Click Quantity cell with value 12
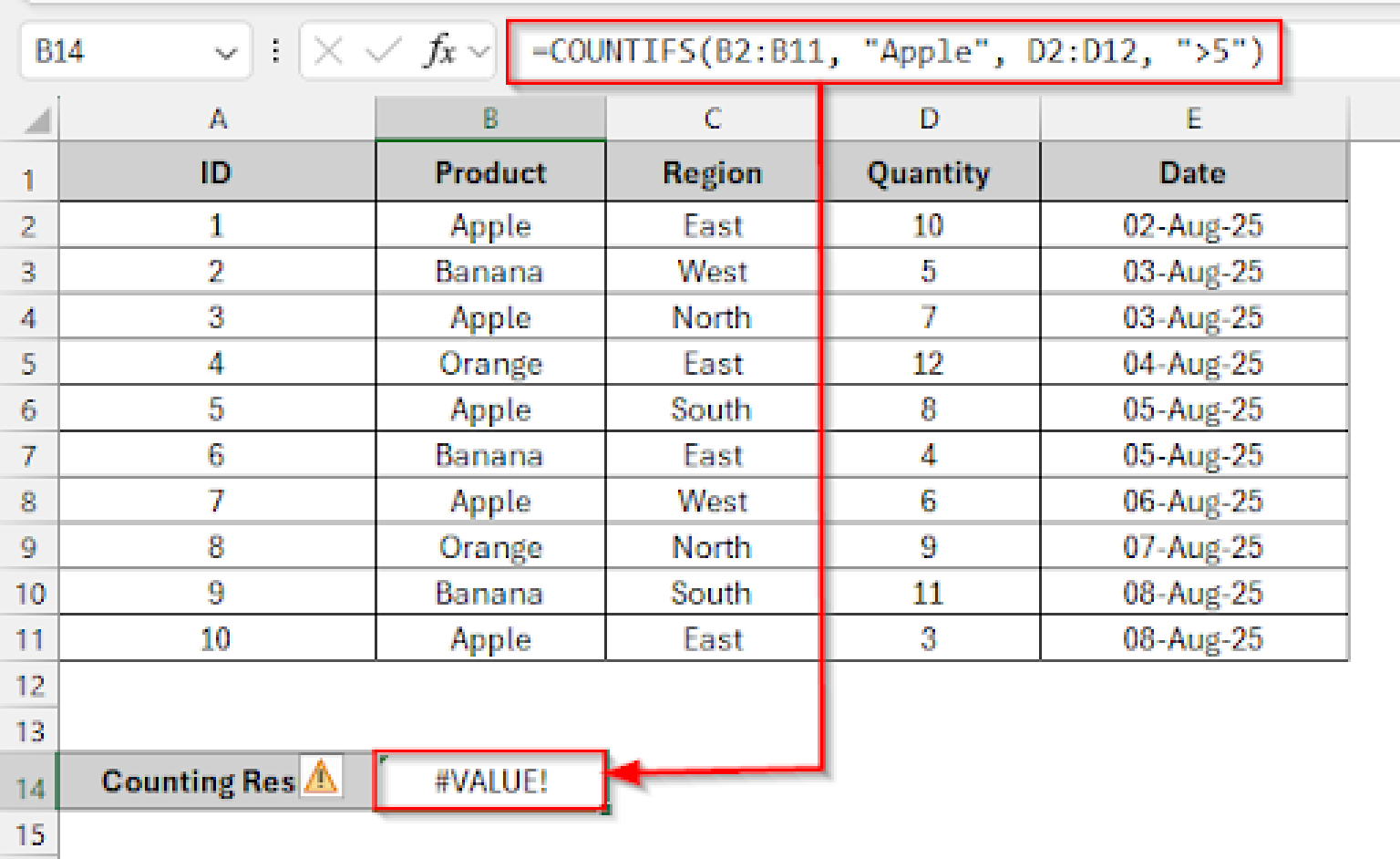This screenshot has width=1400, height=859. pos(929,363)
